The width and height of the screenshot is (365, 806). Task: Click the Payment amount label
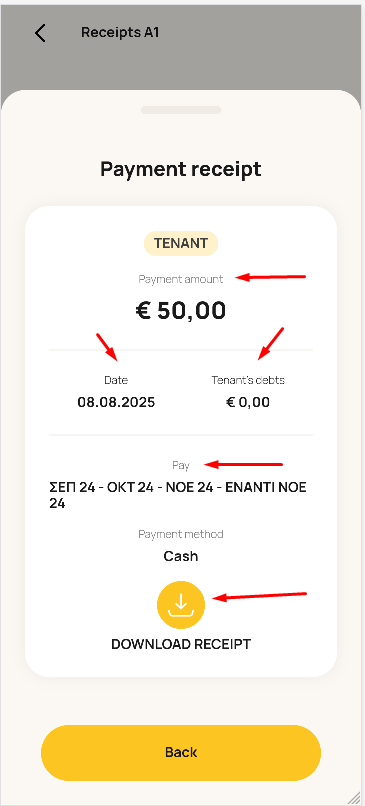(181, 279)
